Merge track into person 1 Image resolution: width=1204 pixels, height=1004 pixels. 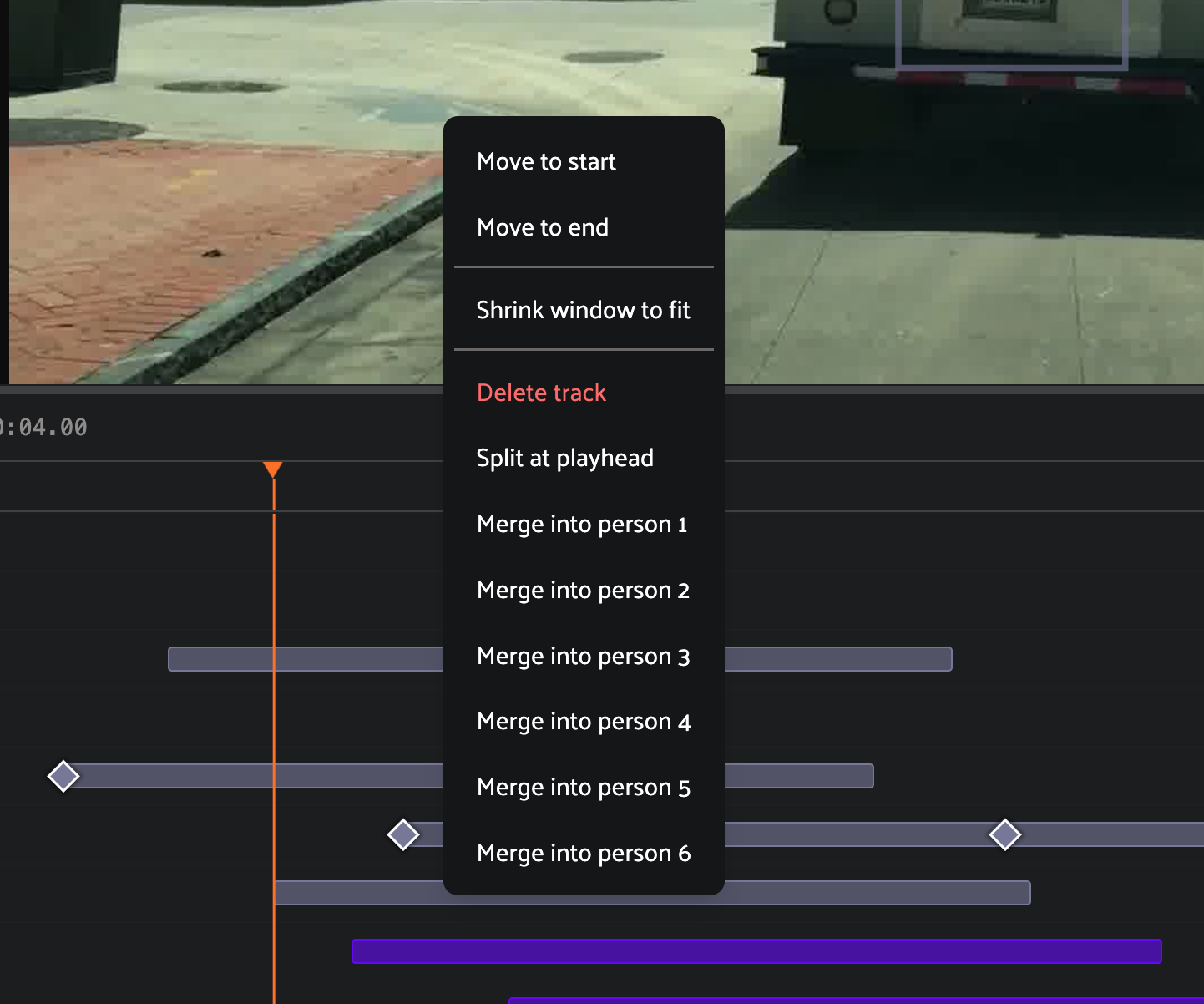(x=584, y=524)
